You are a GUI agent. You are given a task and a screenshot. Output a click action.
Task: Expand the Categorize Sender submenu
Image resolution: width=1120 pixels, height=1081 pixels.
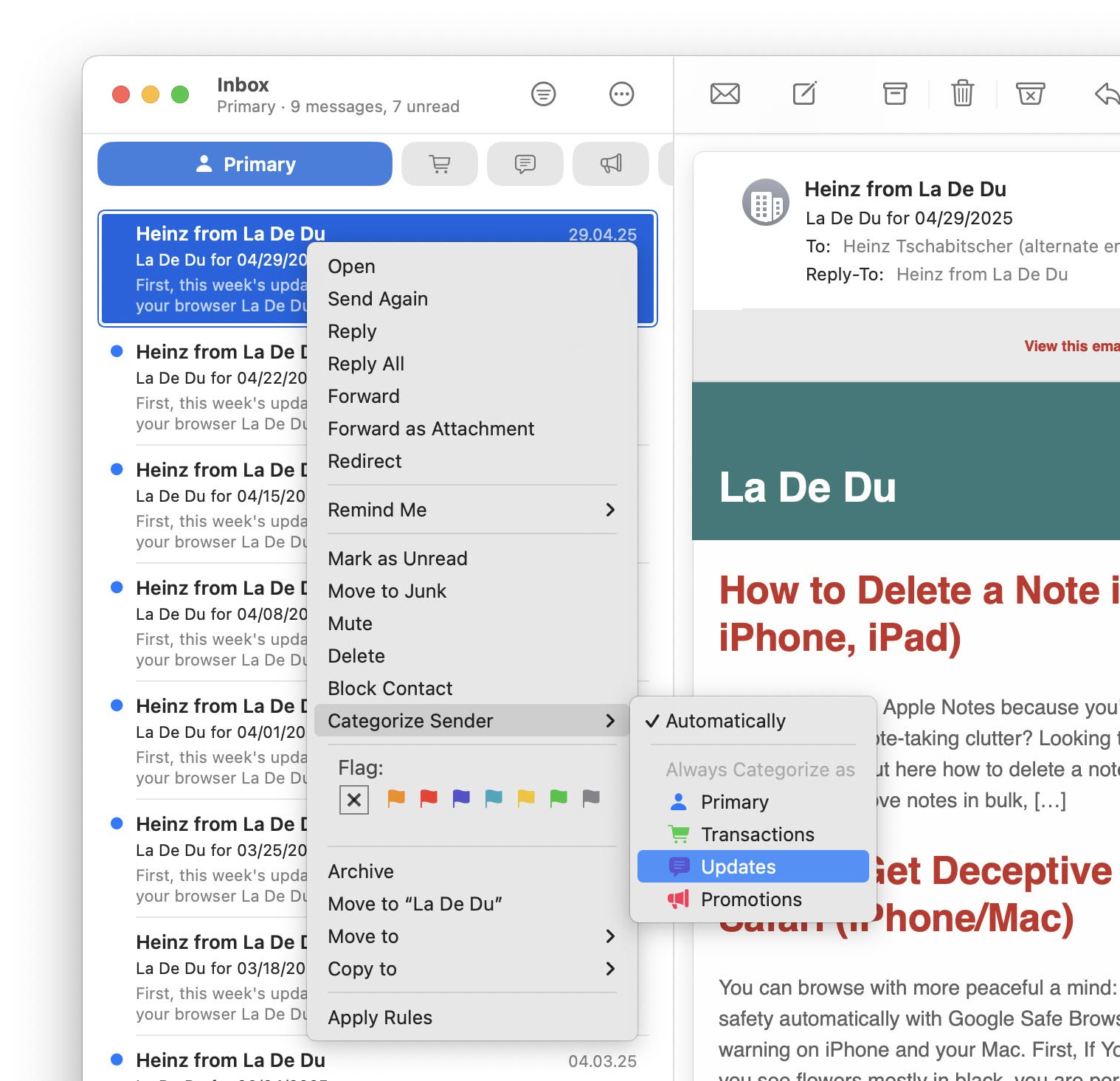(x=472, y=721)
